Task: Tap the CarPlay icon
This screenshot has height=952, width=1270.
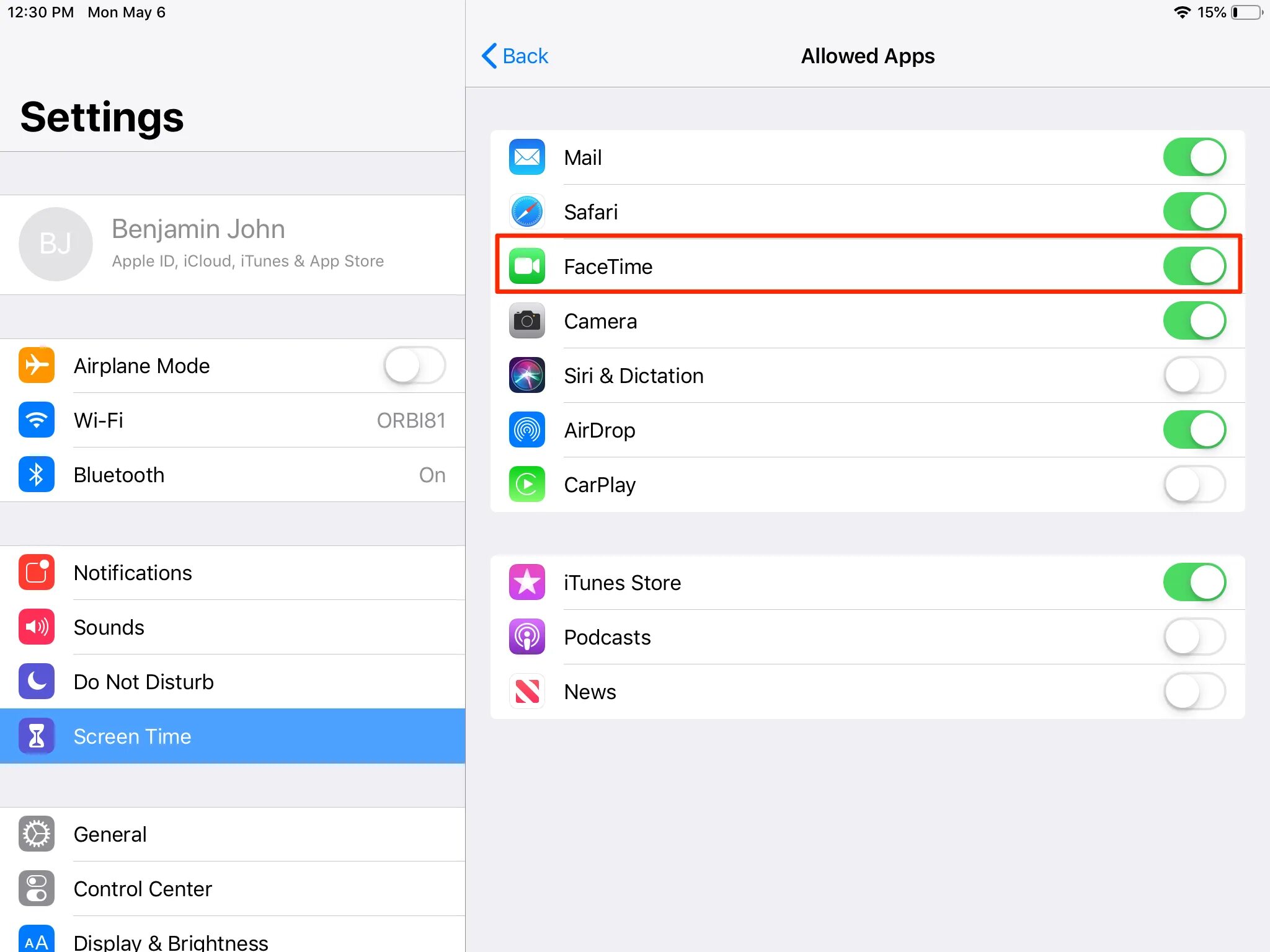Action: (x=526, y=485)
